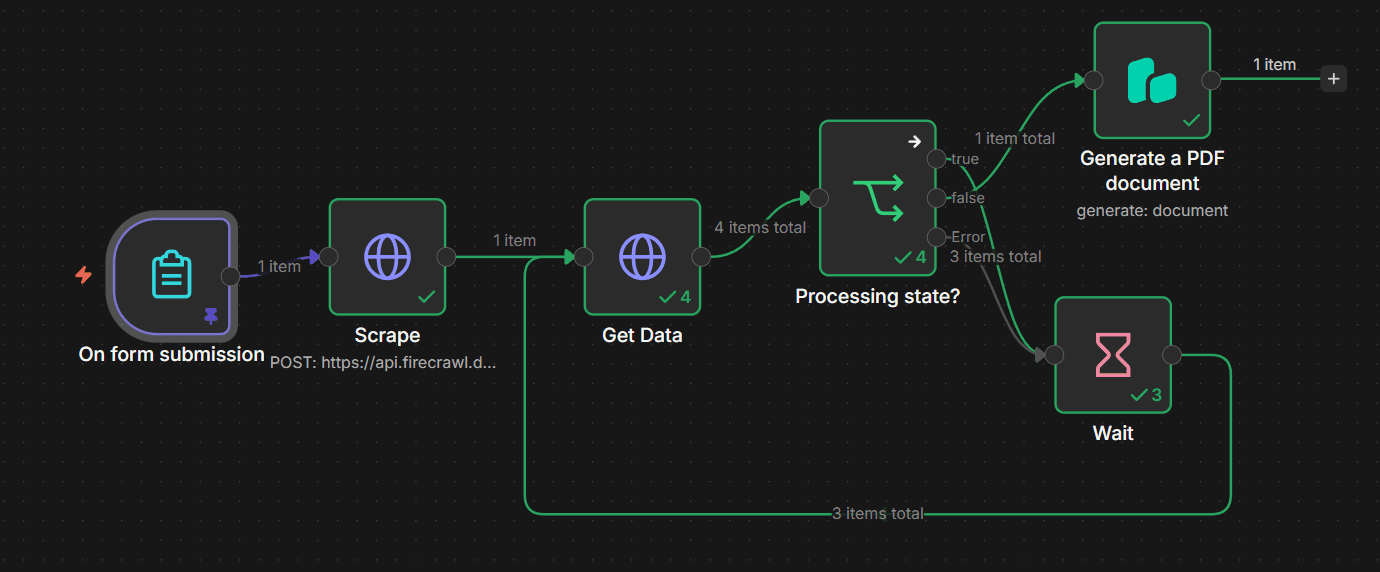Viewport: 1380px width, 572px height.
Task: Select the Wait hourglass node
Action: tap(1113, 354)
